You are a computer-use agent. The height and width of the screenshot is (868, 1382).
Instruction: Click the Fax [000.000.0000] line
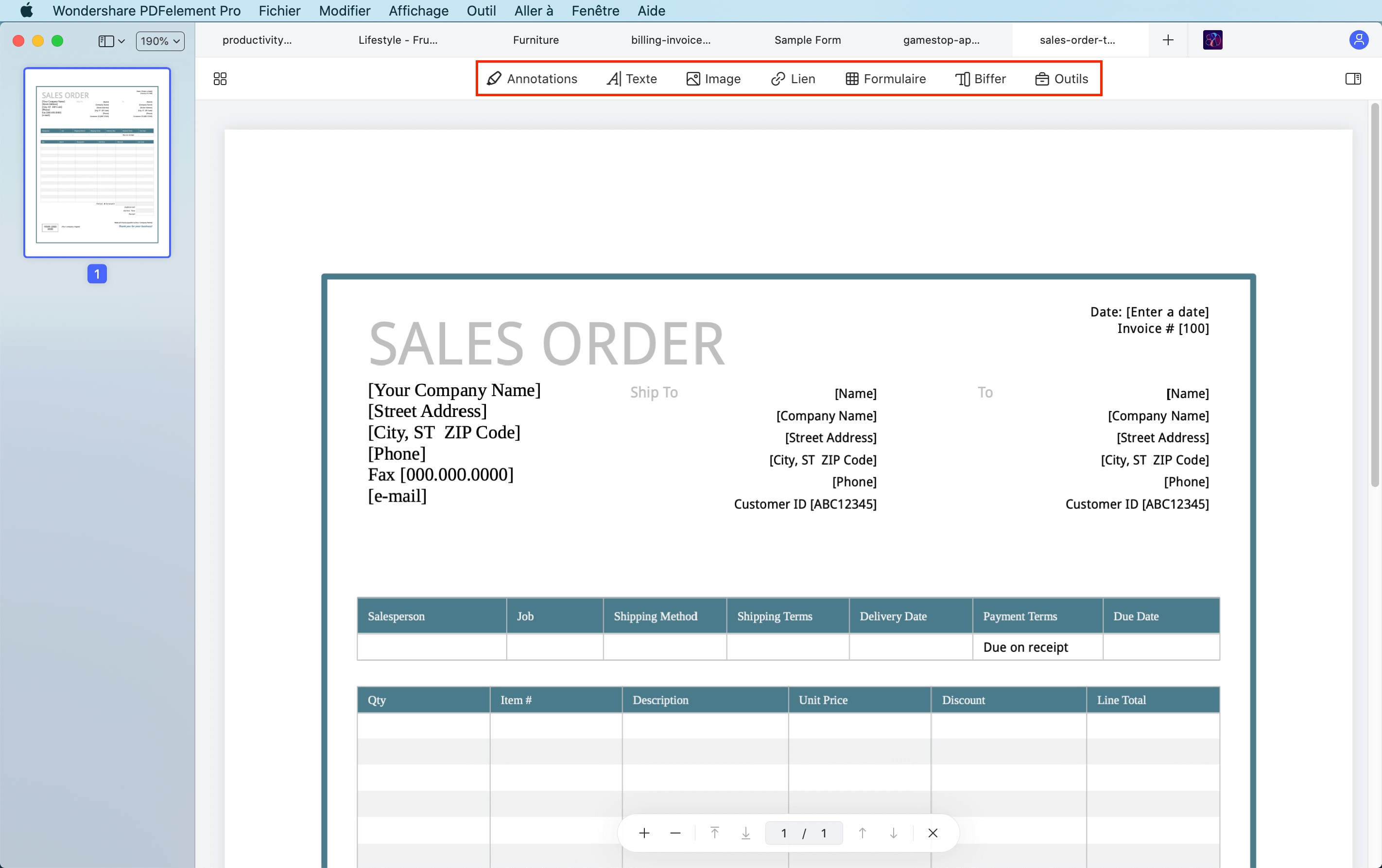[x=441, y=474]
